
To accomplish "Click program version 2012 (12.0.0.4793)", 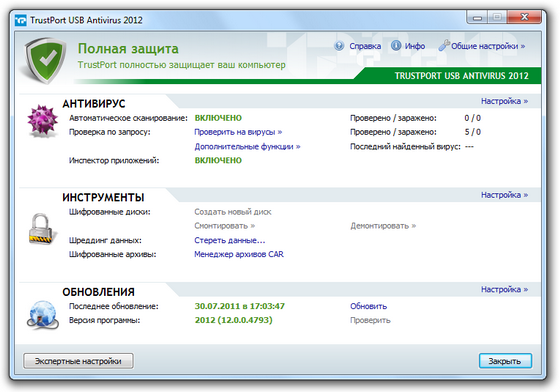I will tap(234, 320).
